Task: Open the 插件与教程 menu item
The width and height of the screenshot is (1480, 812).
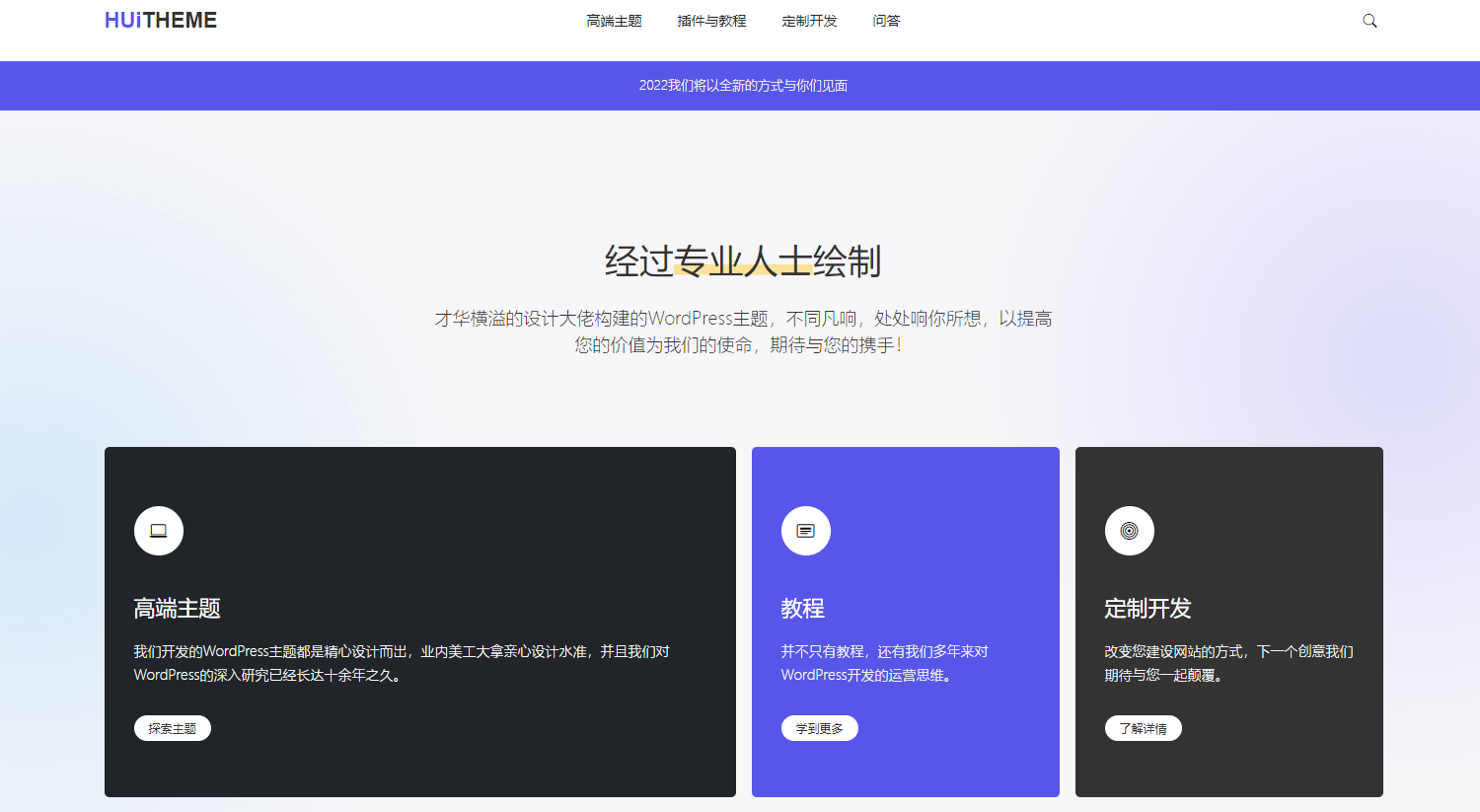Action: point(711,20)
